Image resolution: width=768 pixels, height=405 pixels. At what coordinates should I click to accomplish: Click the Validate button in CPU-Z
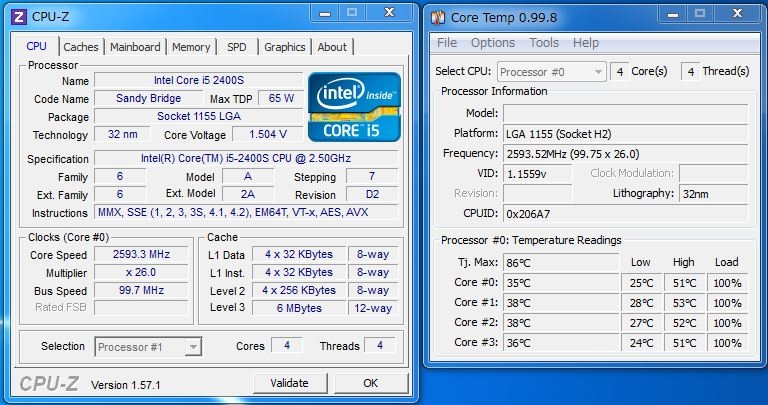pyautogui.click(x=289, y=383)
